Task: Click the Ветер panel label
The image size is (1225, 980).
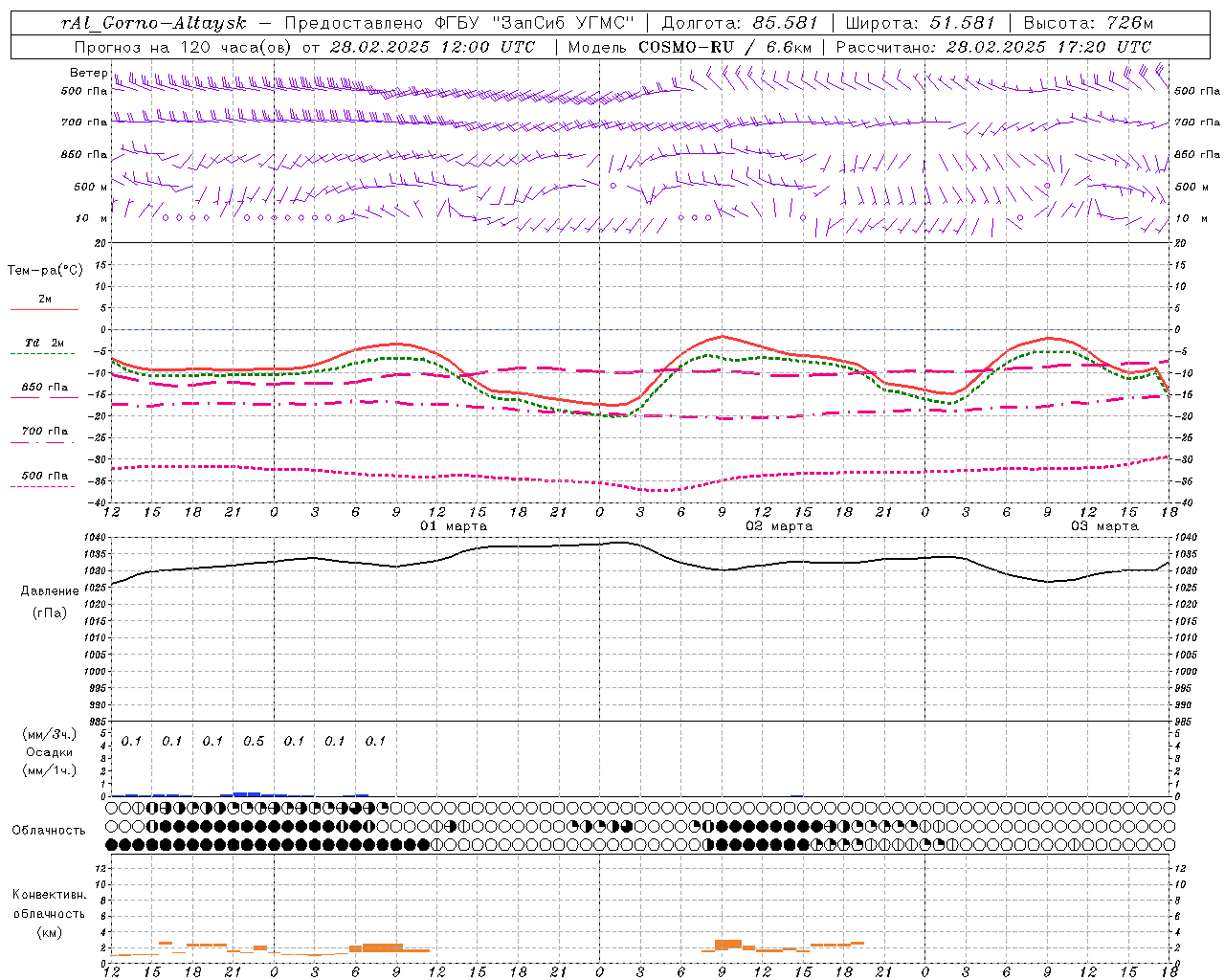Action: coord(88,73)
